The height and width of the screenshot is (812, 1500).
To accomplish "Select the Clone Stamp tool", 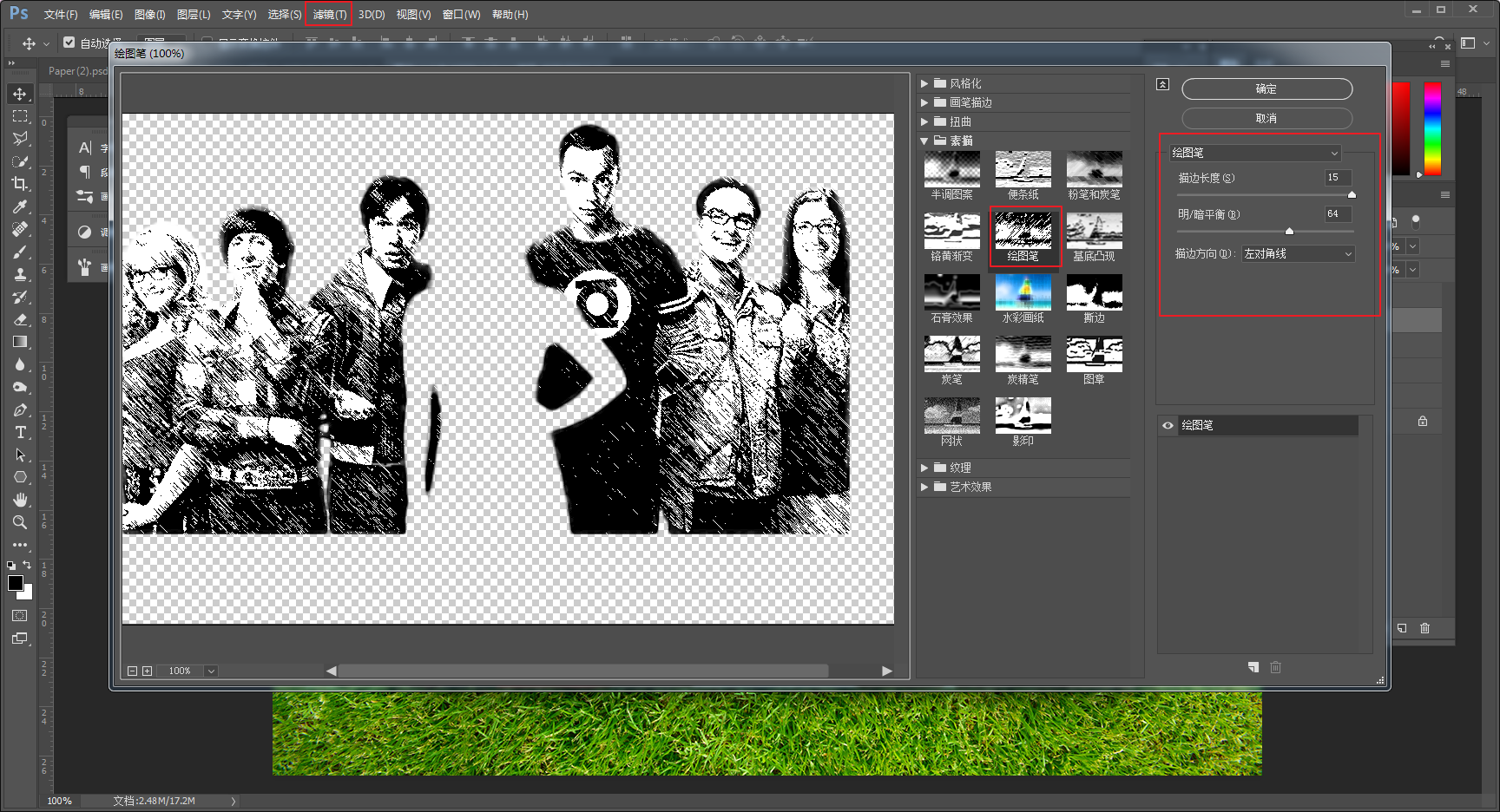I will click(x=20, y=274).
